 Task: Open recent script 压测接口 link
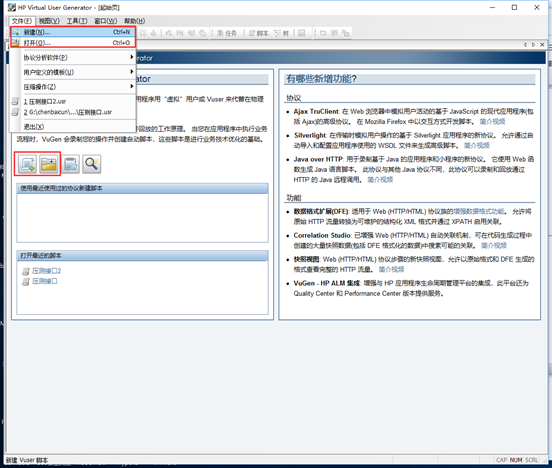pyautogui.click(x=44, y=281)
